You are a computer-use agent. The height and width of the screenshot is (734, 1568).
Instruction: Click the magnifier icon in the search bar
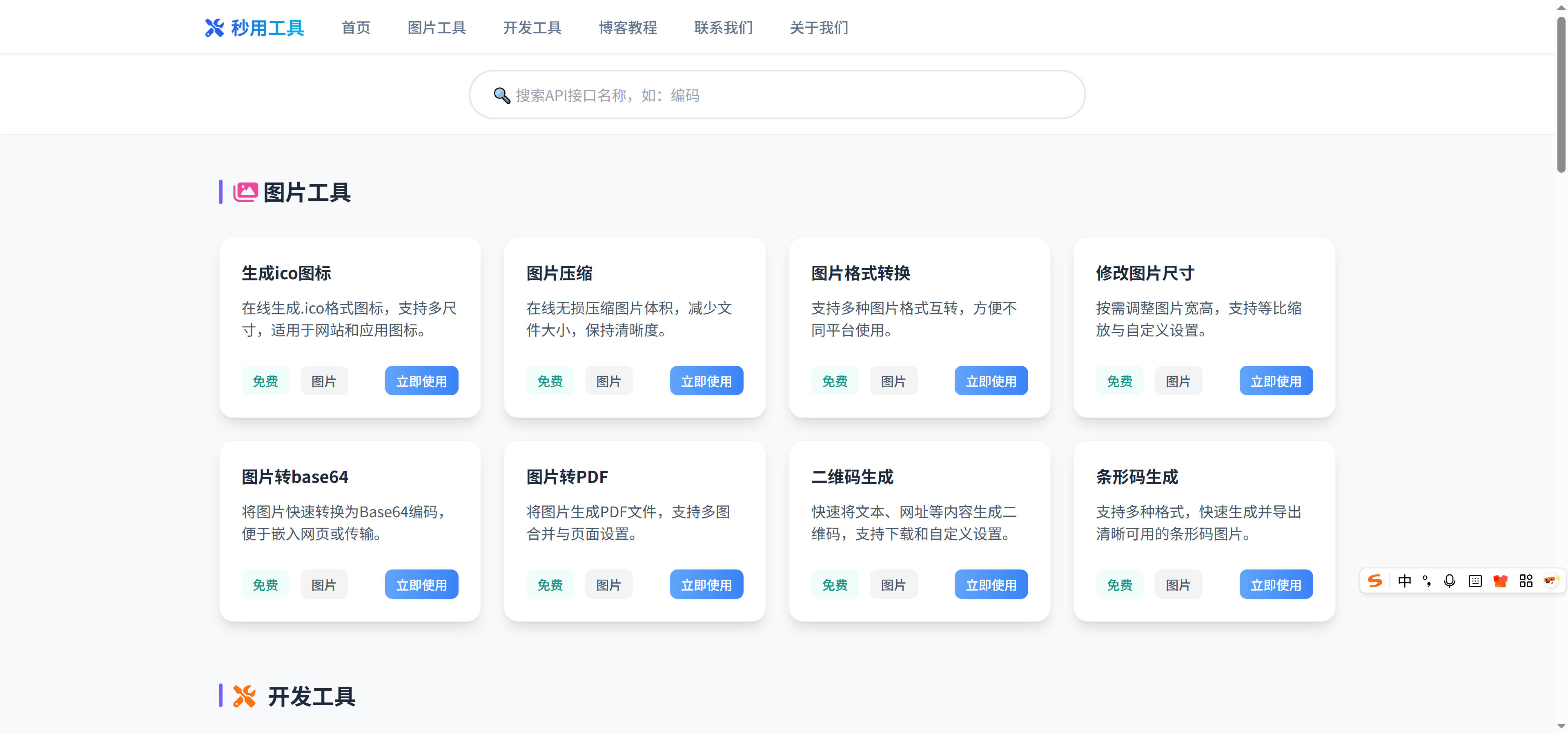click(x=500, y=95)
